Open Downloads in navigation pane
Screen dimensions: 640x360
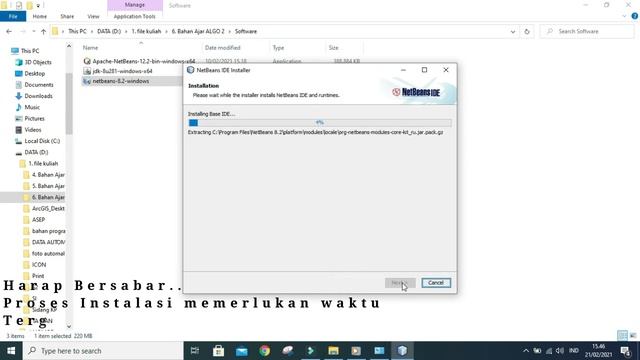pyautogui.click(x=33, y=96)
